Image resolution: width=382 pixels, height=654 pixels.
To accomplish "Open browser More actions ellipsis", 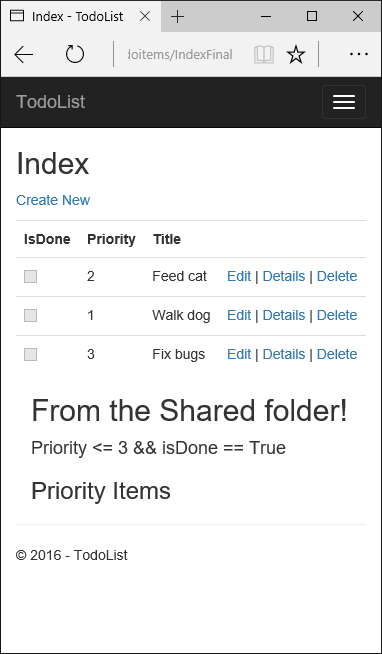I will click(359, 54).
